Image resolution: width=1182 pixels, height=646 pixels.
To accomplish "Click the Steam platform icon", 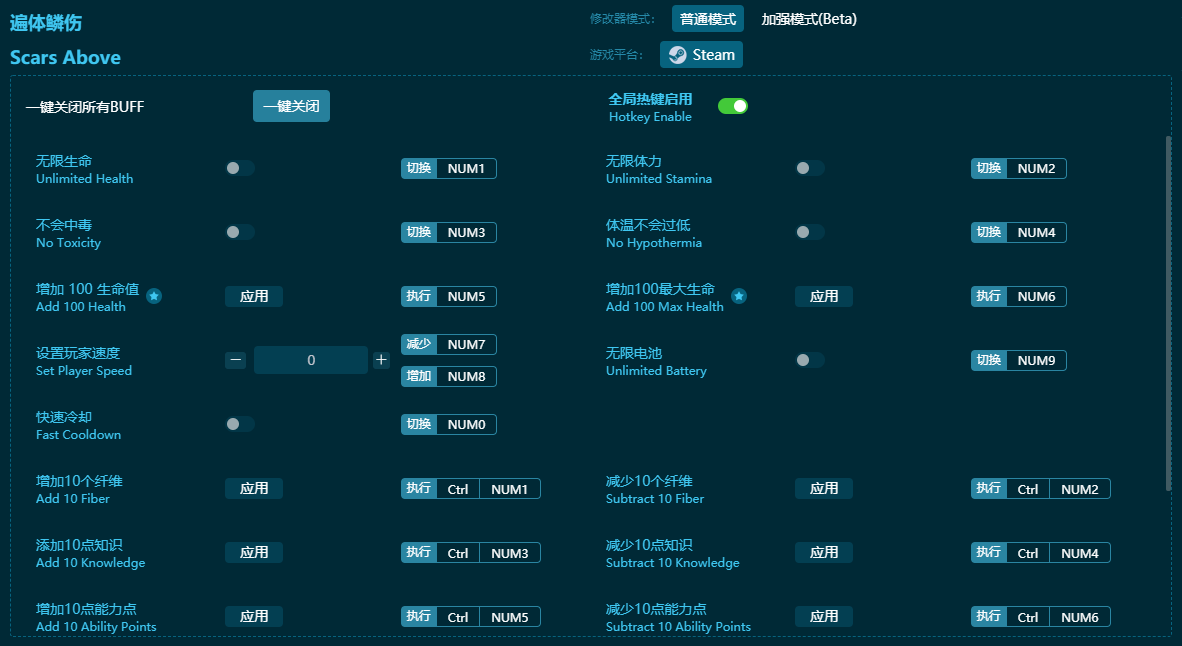I will (677, 55).
